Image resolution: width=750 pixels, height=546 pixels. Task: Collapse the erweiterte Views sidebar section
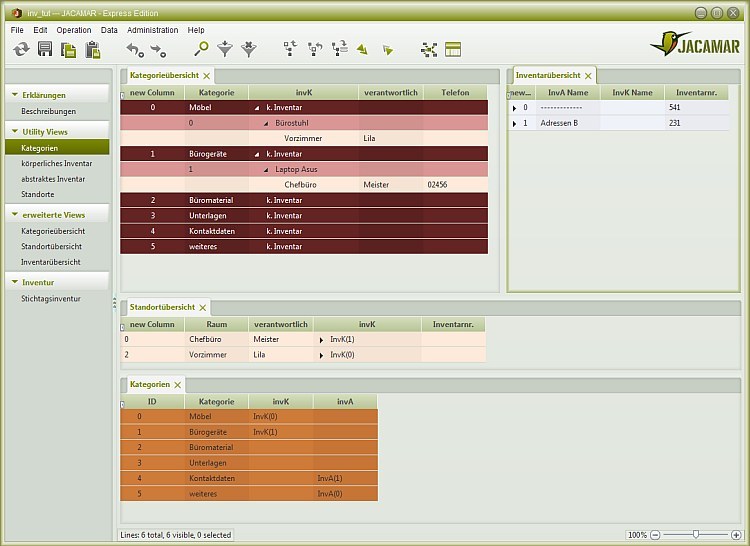point(15,214)
